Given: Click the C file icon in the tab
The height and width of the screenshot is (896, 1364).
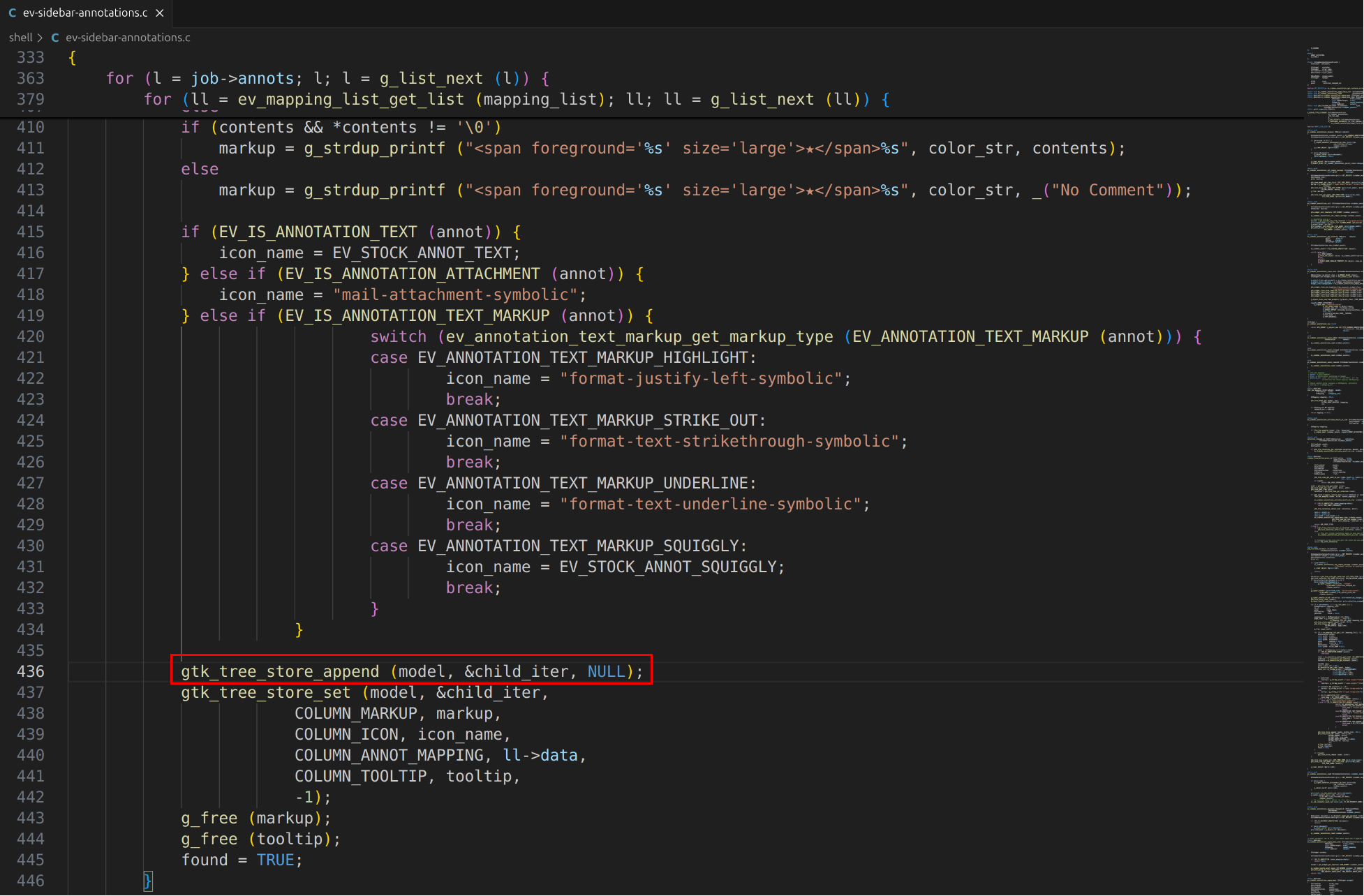Looking at the screenshot, I should tap(12, 13).
